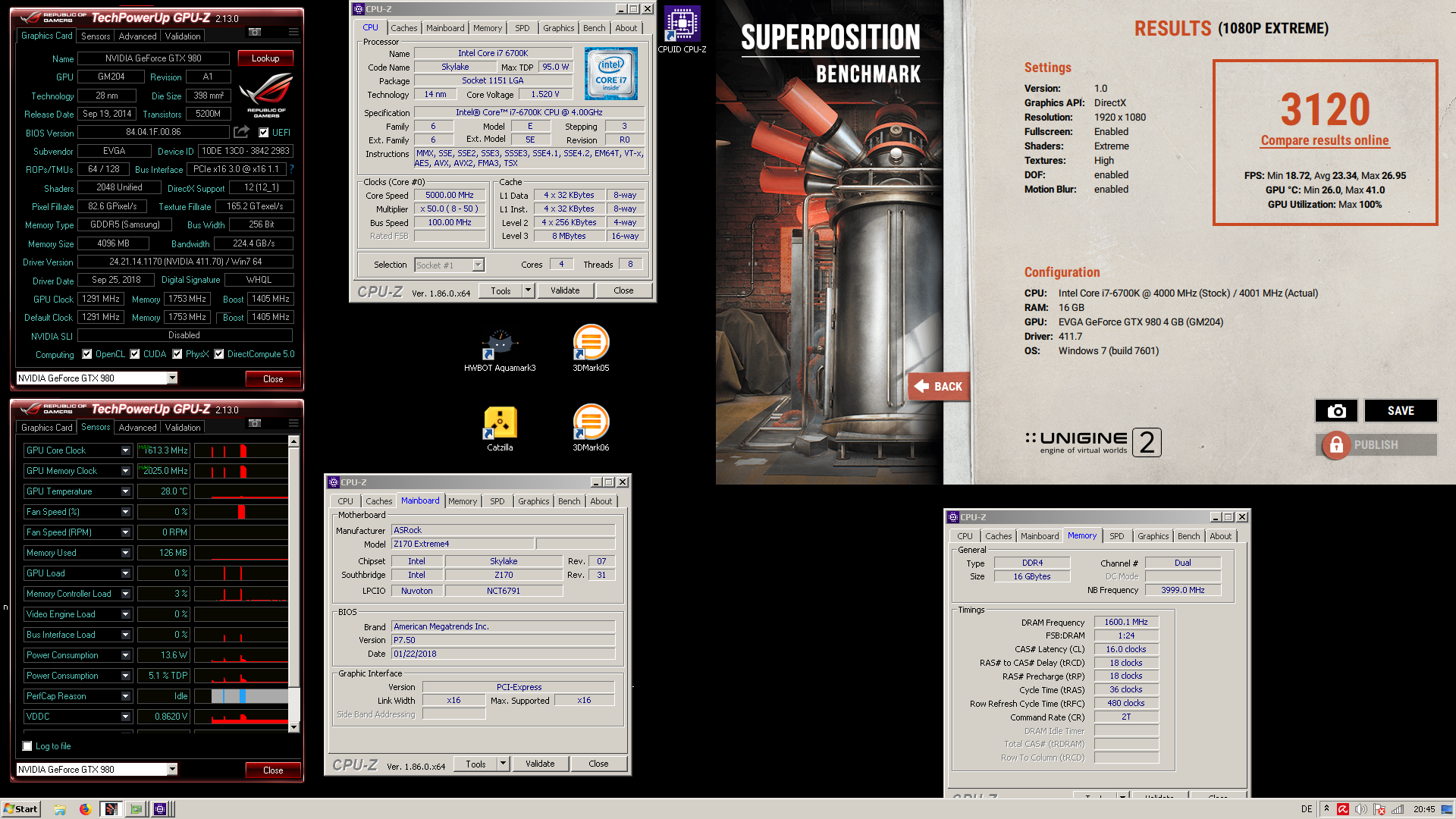The width and height of the screenshot is (1456, 819).
Task: Click the volume speaker tray icon
Action: [x=1361, y=809]
